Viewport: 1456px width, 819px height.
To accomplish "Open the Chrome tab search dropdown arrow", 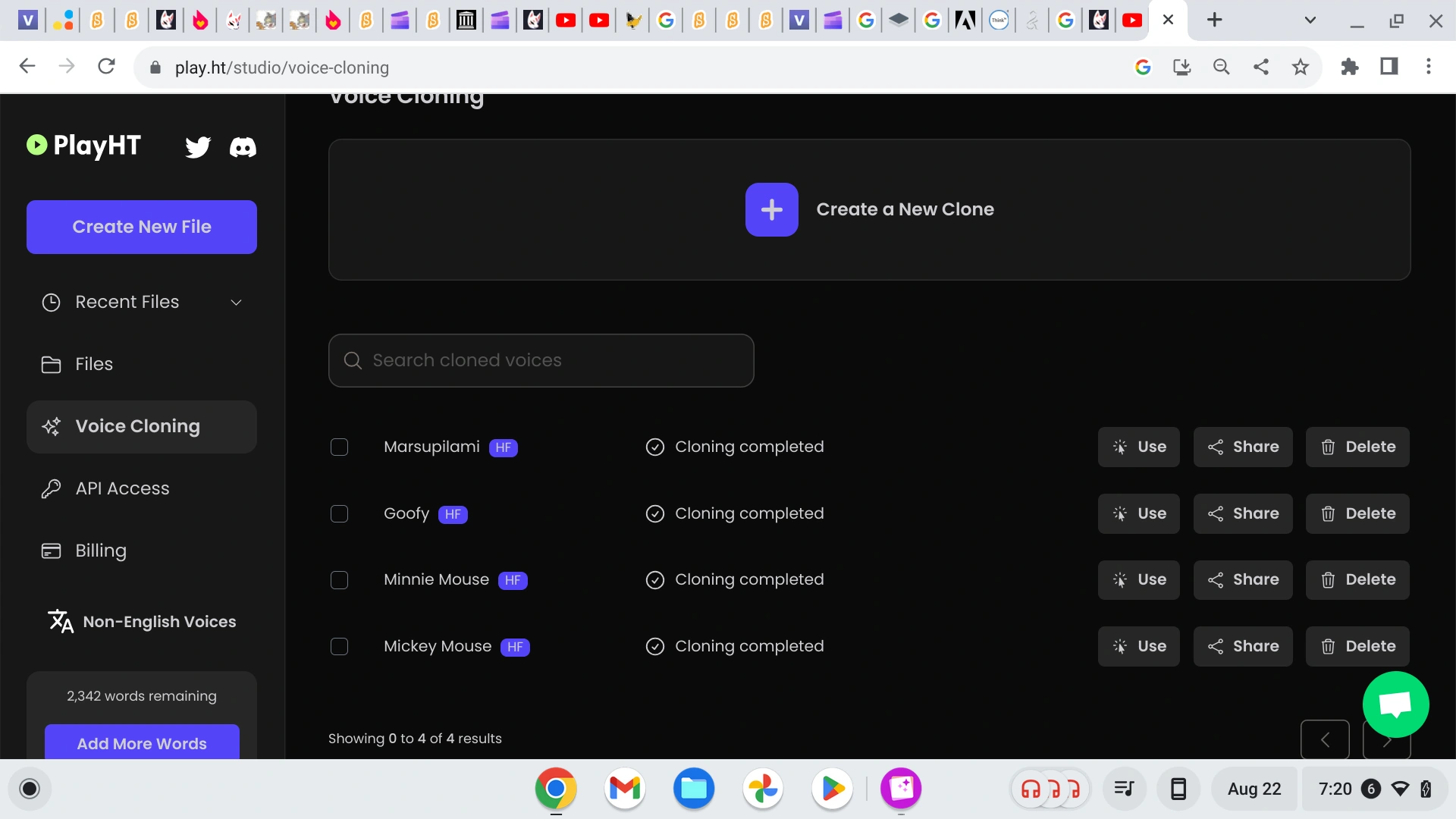I will 1310,20.
